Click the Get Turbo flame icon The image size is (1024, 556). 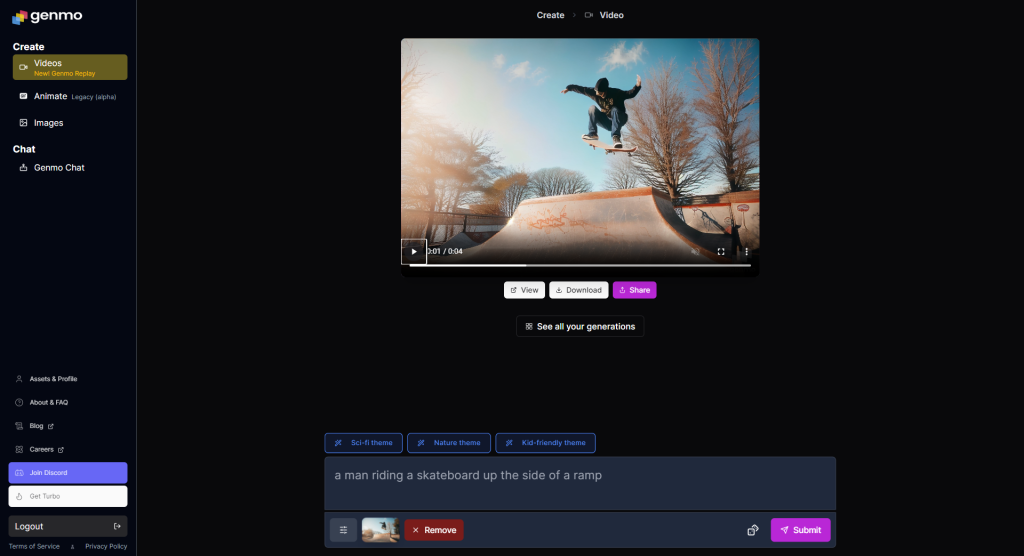pos(19,497)
